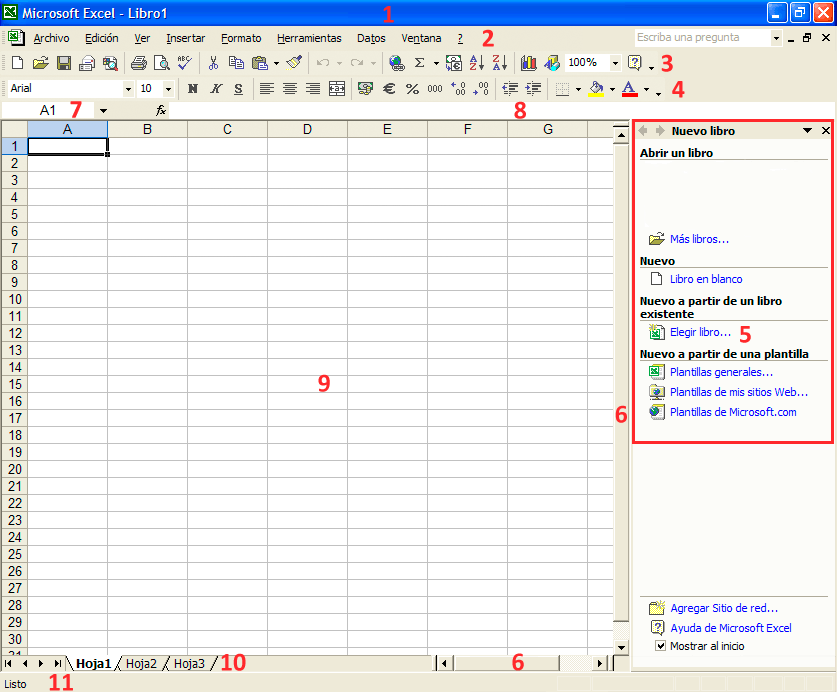
Task: Open the font color dropdown arrow
Action: 646,89
